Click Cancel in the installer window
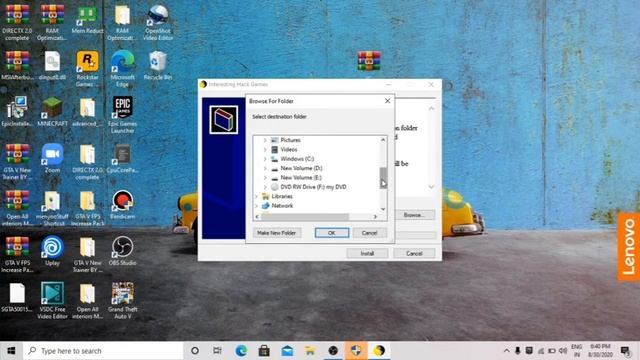This screenshot has width=640, height=360. [x=414, y=253]
